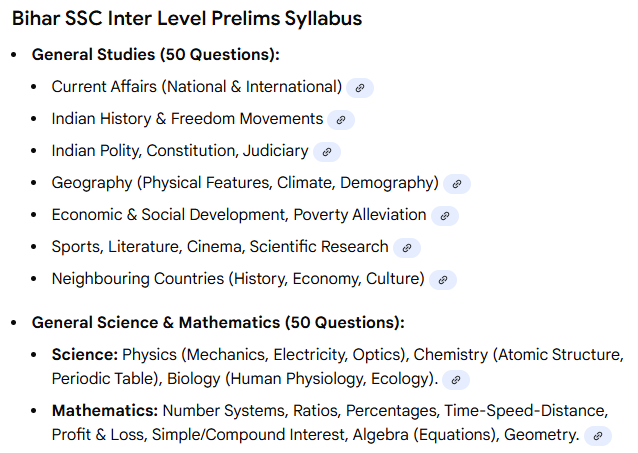Click the Current Affairs (National & International) text
The width and height of the screenshot is (638, 453).
[196, 87]
